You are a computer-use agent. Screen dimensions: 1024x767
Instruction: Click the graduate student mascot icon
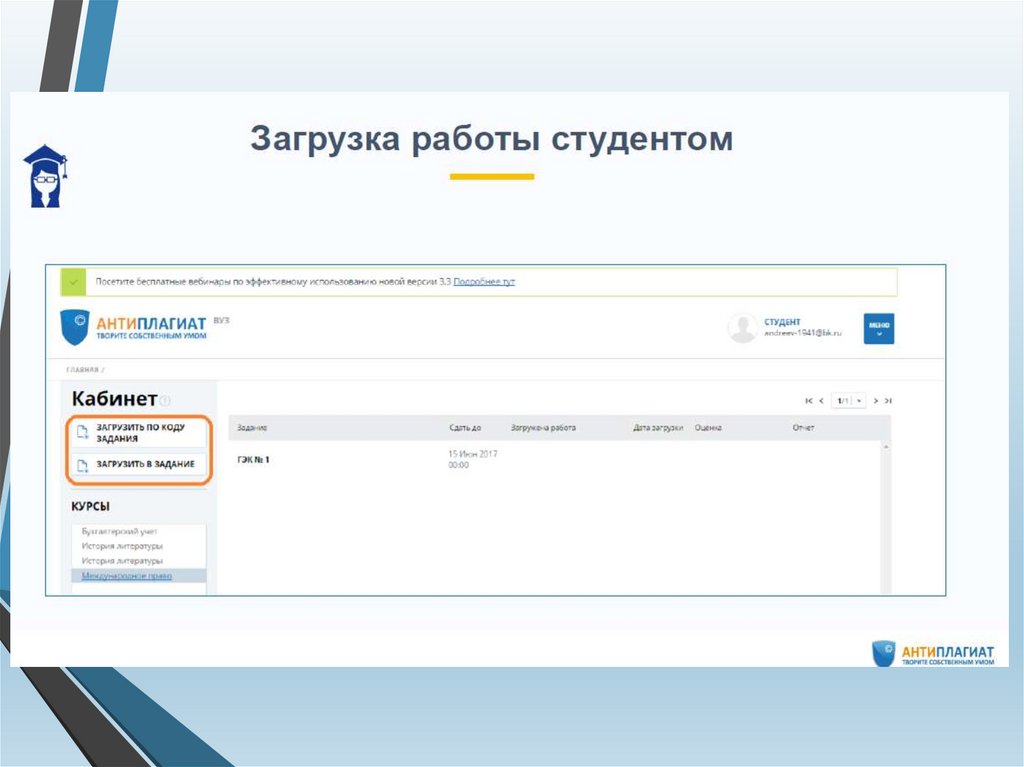pyautogui.click(x=45, y=176)
